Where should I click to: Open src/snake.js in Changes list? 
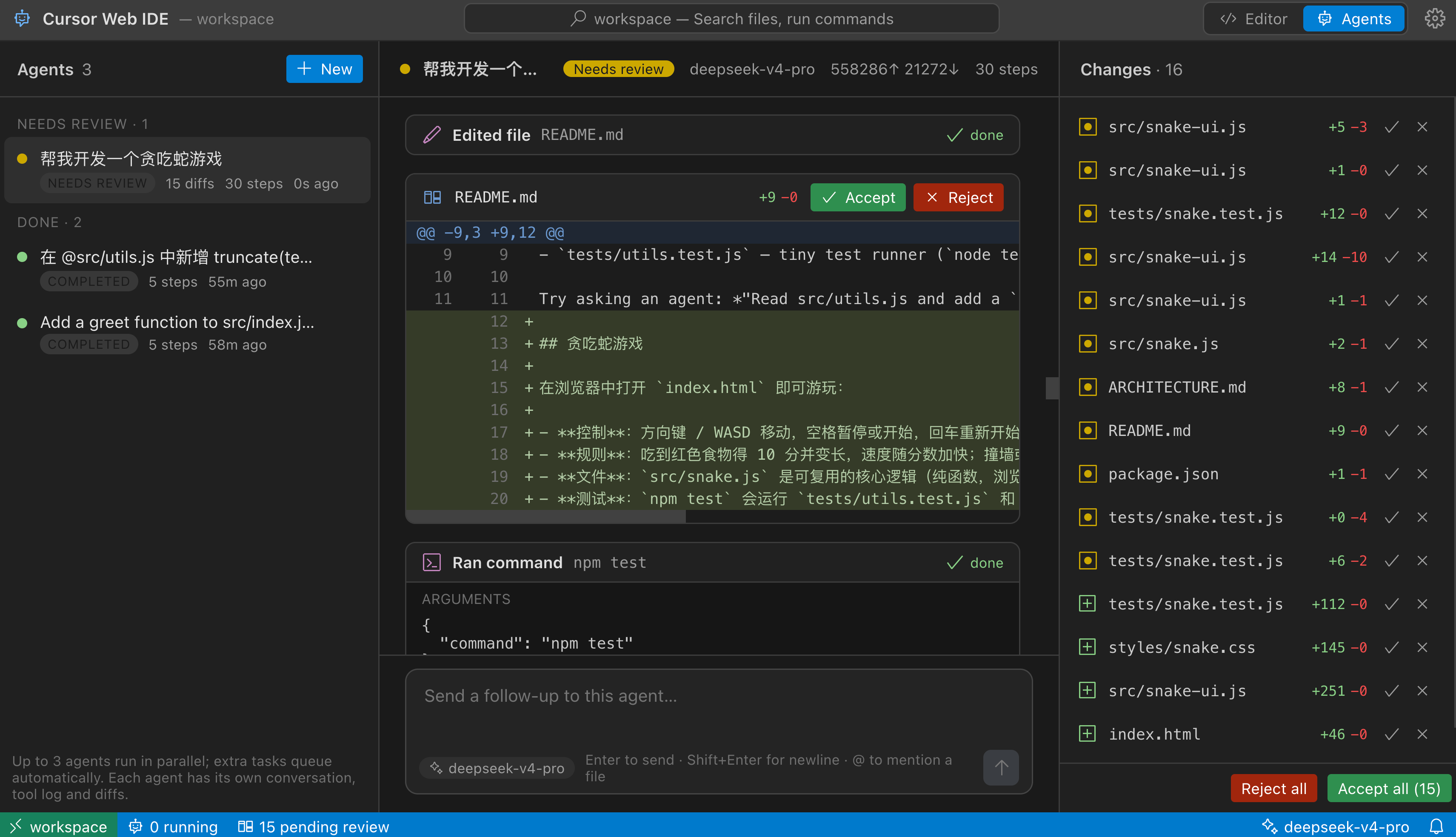[x=1163, y=344]
